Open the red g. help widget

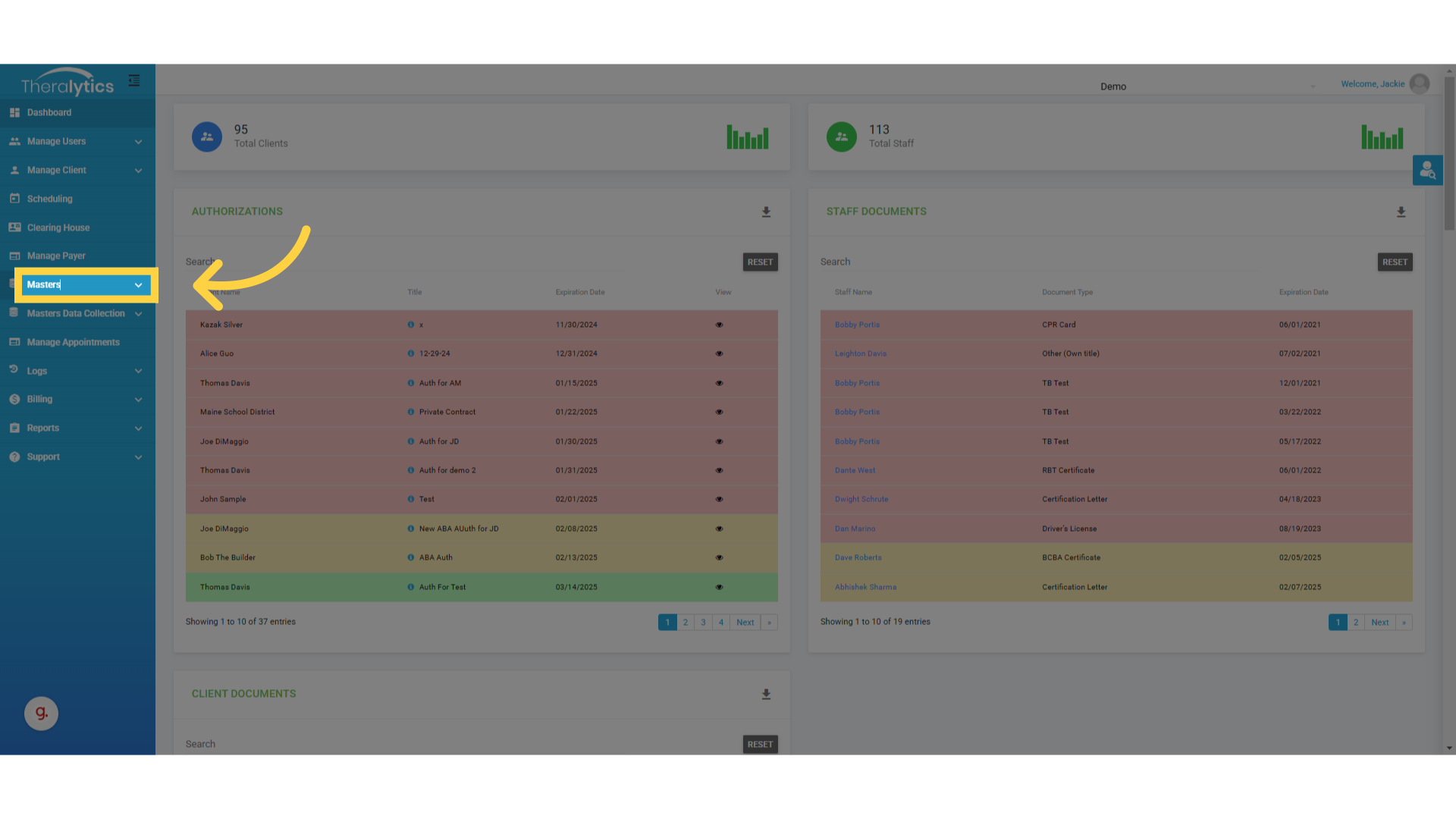[x=41, y=714]
